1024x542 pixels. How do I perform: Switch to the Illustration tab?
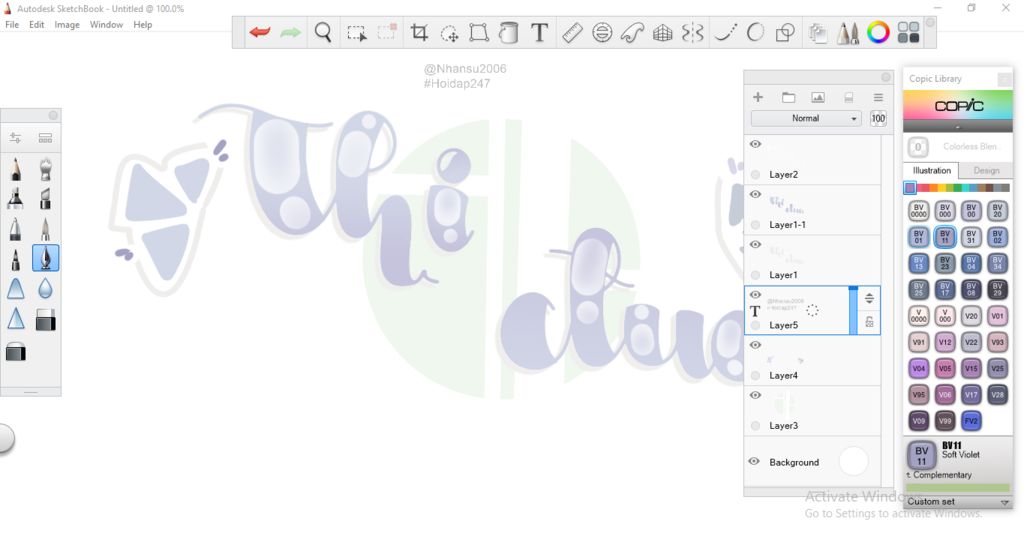coord(931,170)
